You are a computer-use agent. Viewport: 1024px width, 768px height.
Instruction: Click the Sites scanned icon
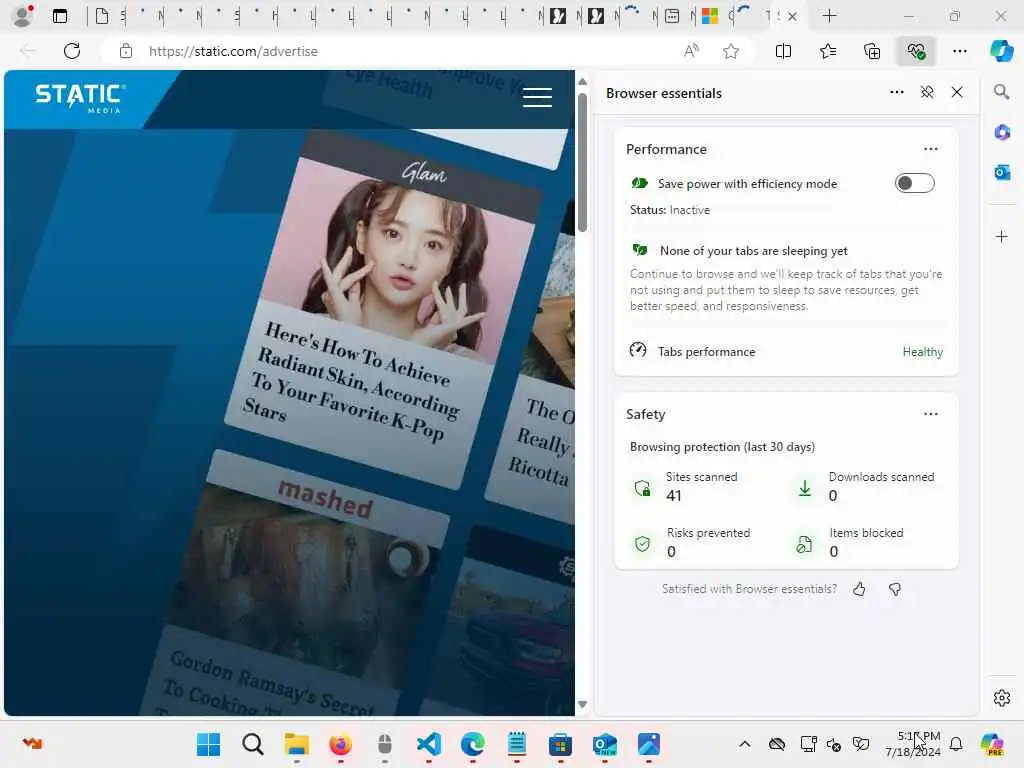[x=643, y=488]
